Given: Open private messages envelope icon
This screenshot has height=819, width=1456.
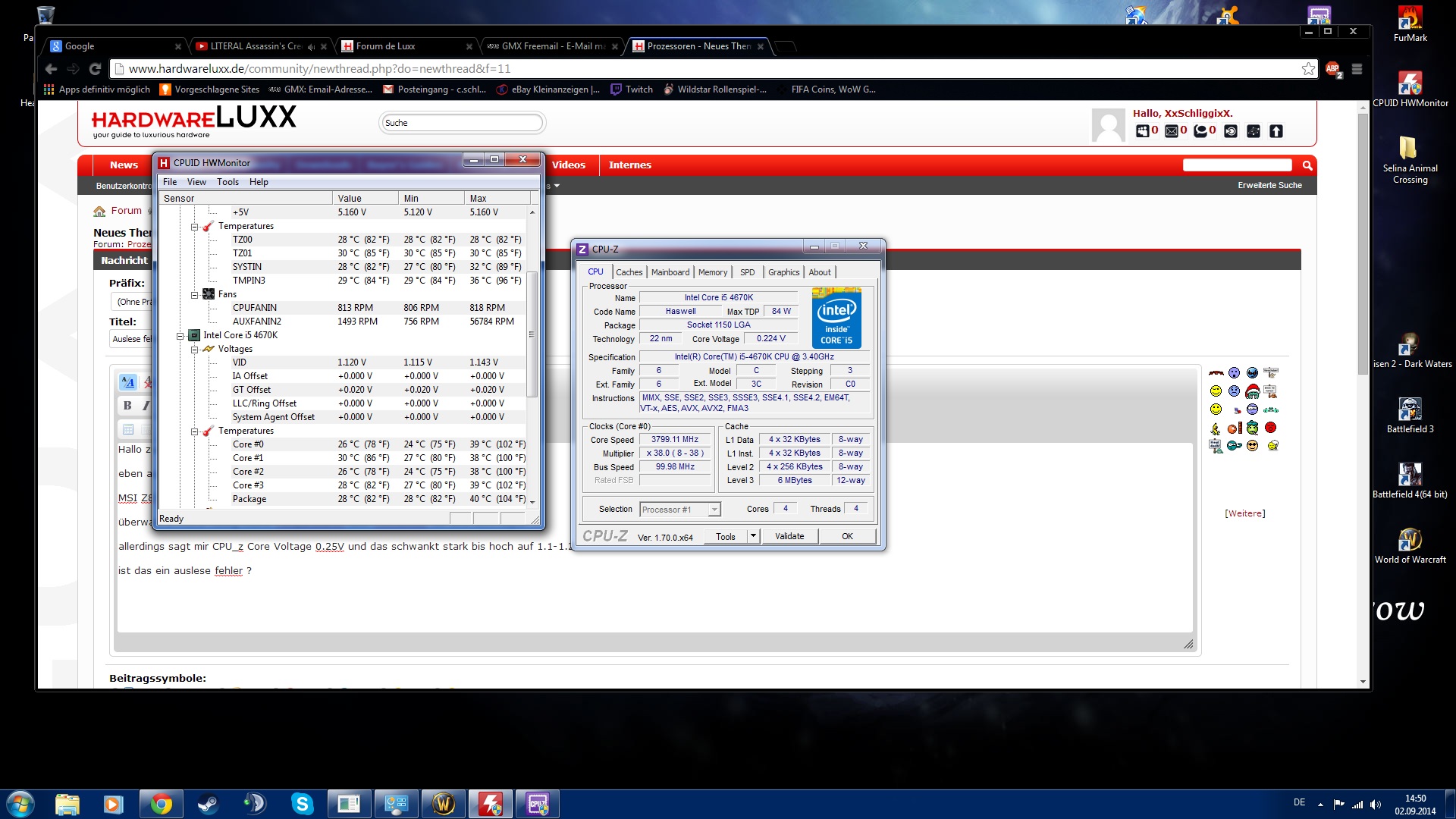Looking at the screenshot, I should [1172, 131].
